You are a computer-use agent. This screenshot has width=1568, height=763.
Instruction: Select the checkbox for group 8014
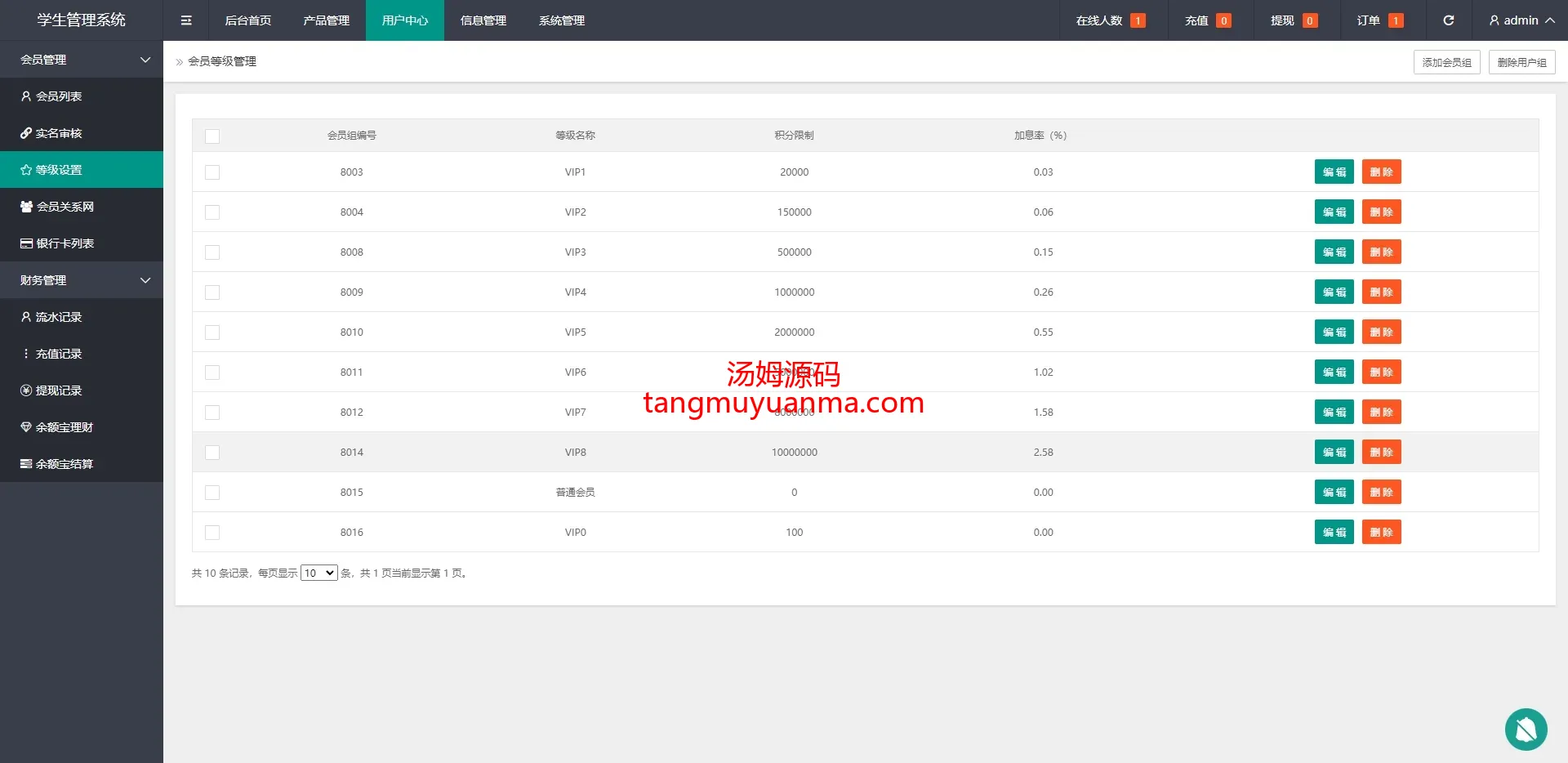point(212,453)
